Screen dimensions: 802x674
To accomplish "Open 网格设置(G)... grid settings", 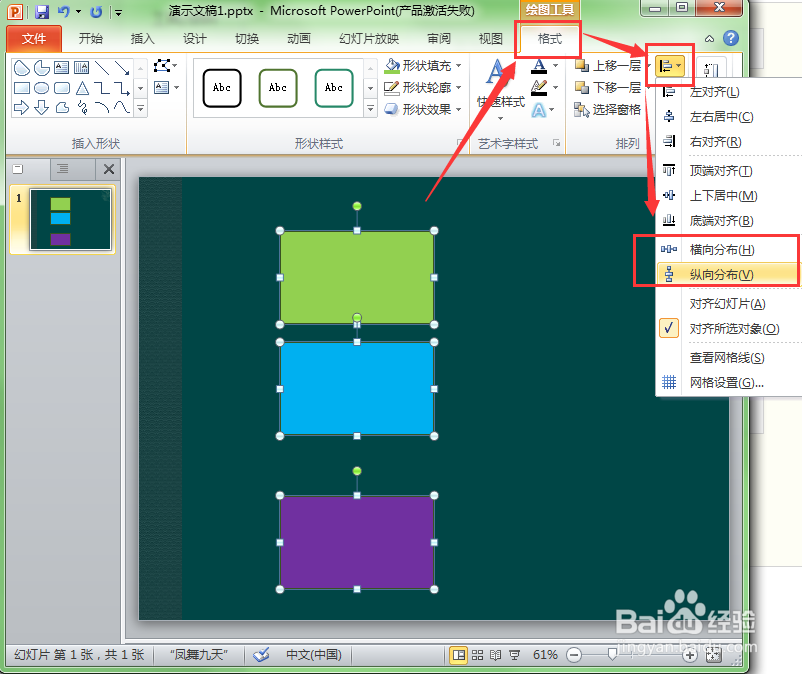I will click(728, 383).
